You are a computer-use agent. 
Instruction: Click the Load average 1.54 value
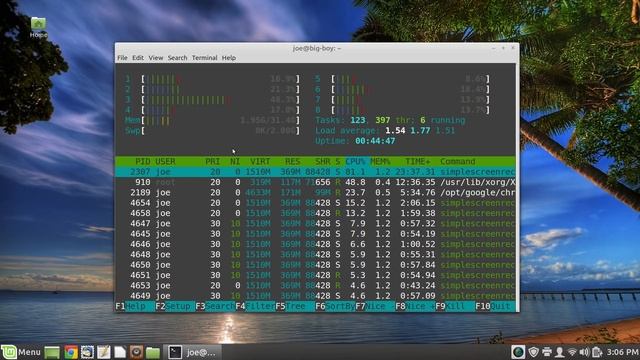[x=395, y=131]
